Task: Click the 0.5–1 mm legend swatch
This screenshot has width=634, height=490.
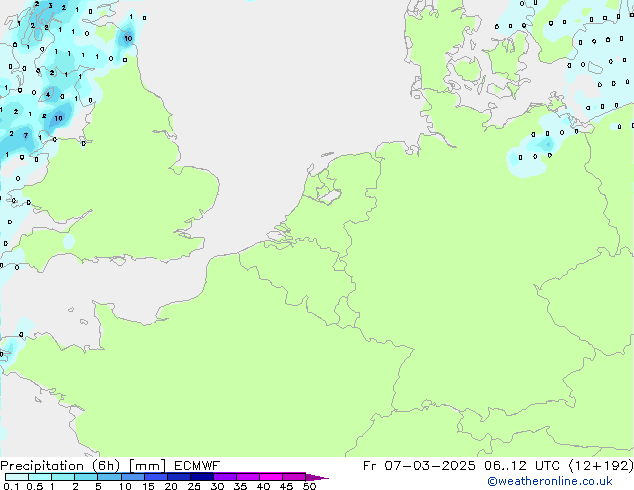Action: [40, 477]
